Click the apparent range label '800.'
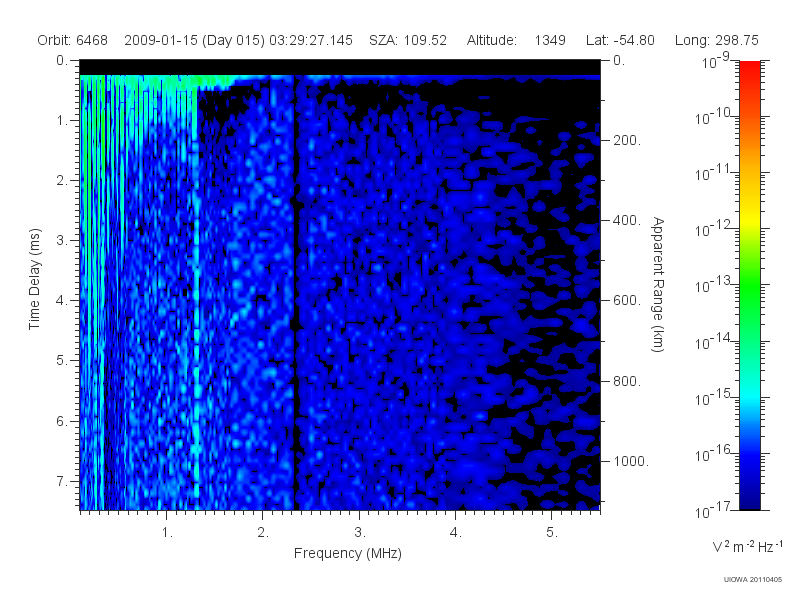This screenshot has width=800, height=600. pos(627,381)
